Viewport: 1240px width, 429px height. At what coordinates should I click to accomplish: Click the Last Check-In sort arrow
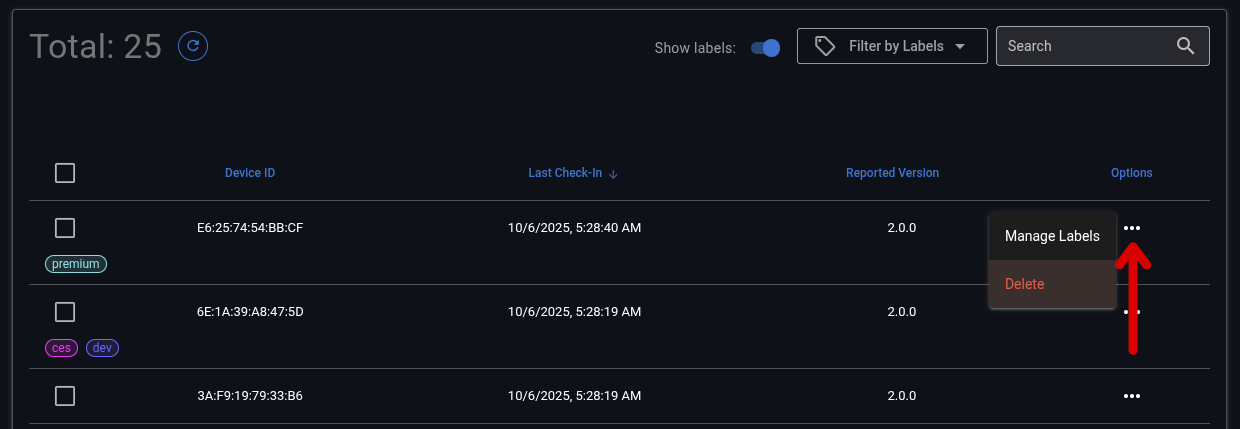[614, 174]
